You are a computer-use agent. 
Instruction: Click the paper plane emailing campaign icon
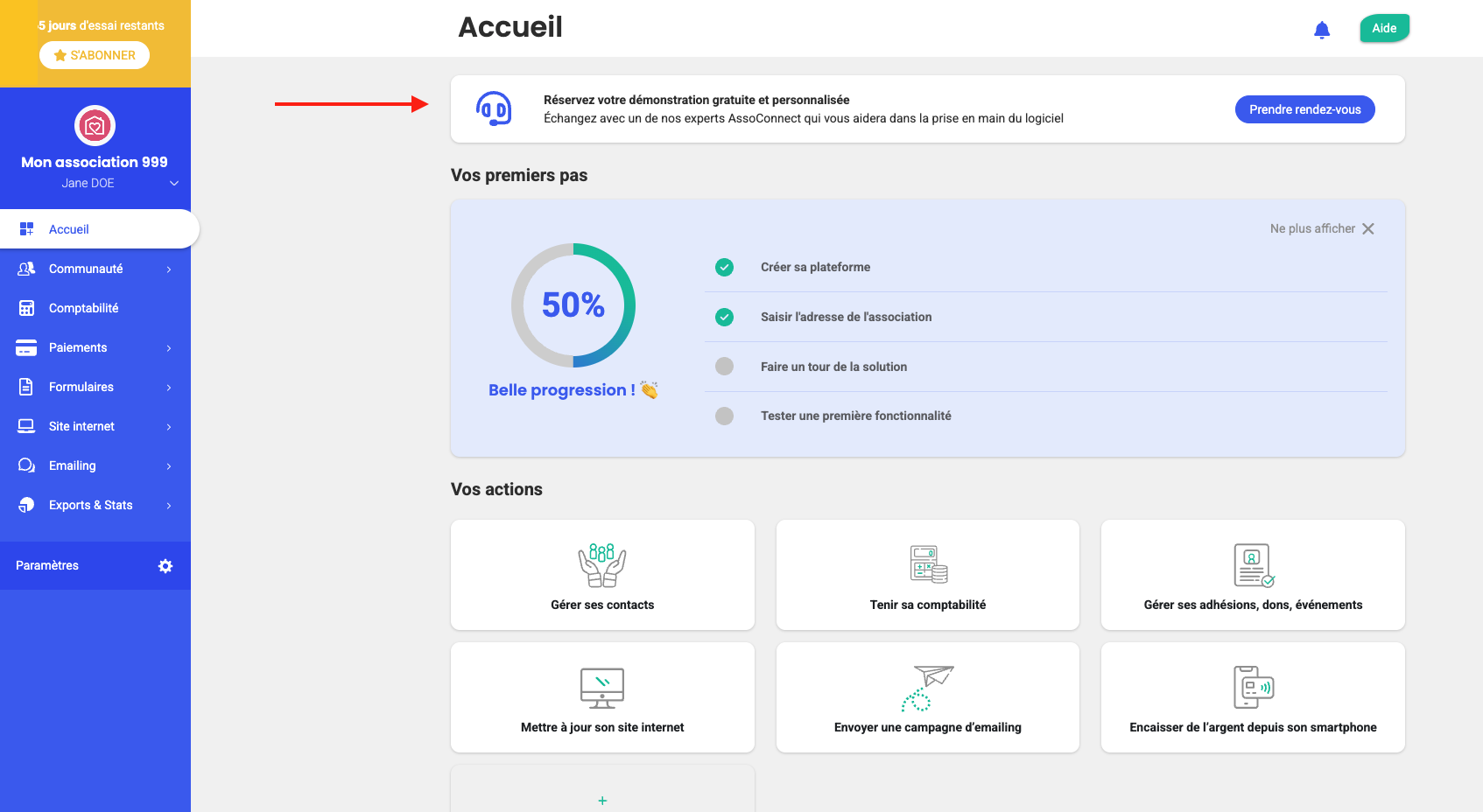pos(928,688)
